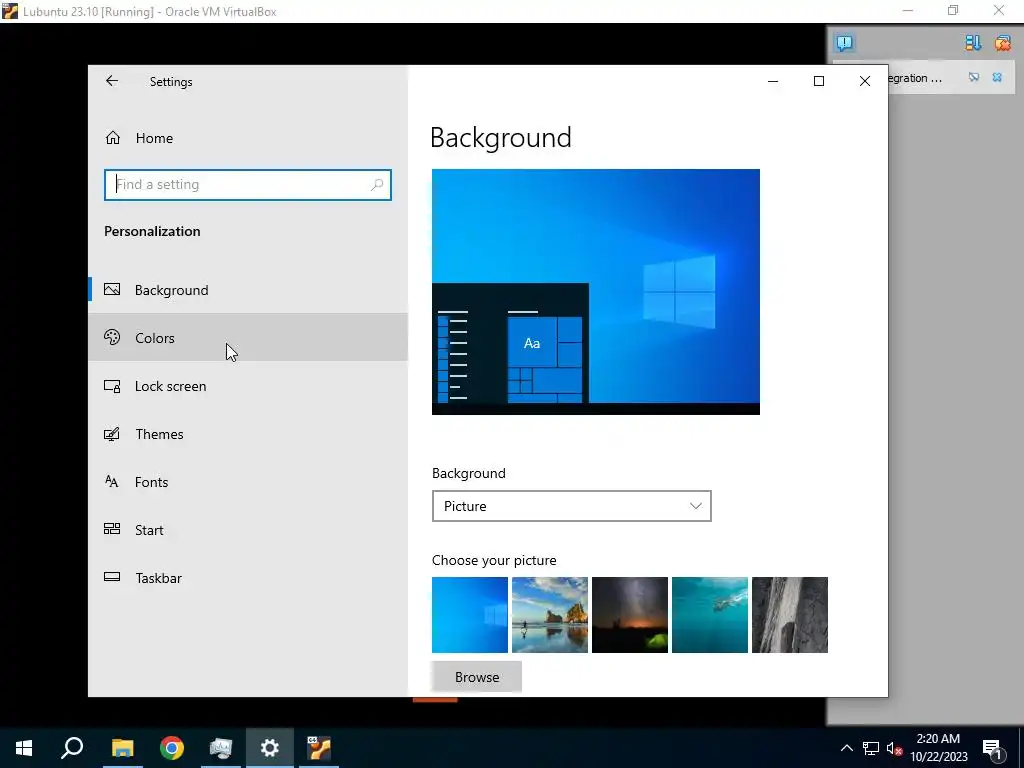
Task: Click the Settings gear on taskbar
Action: (x=270, y=748)
